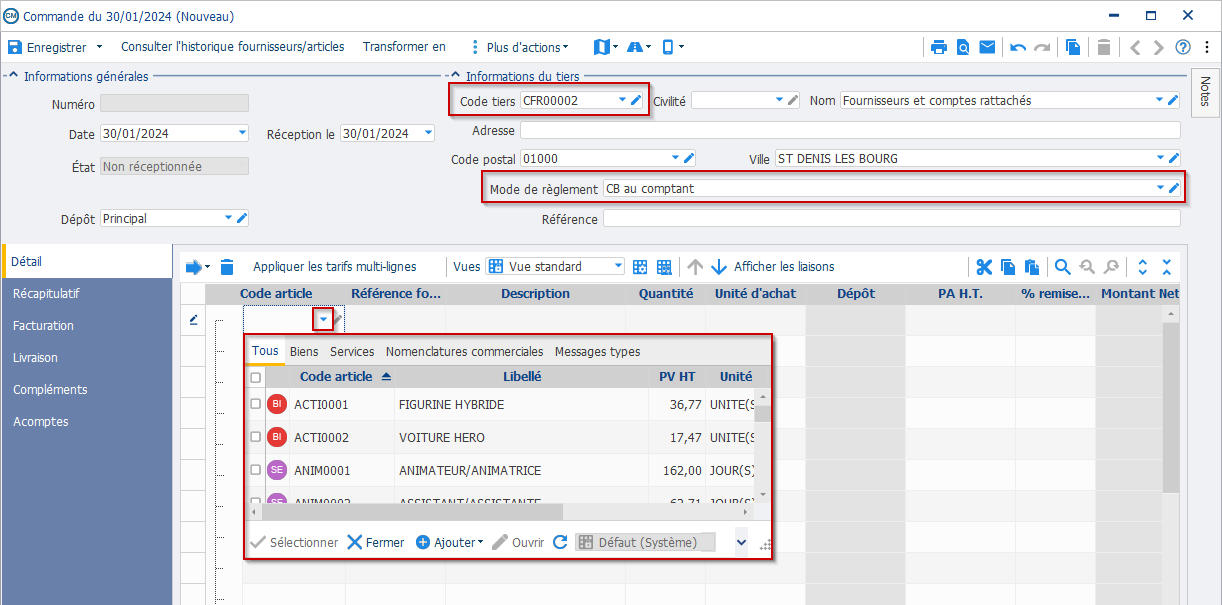Click the redo arrow in the top toolbar
Image resolution: width=1222 pixels, height=605 pixels.
pos(1042,47)
